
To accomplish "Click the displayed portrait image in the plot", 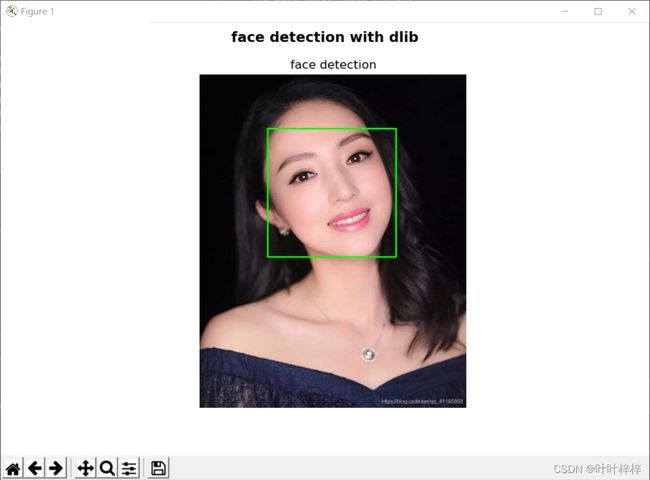I will pyautogui.click(x=333, y=241).
